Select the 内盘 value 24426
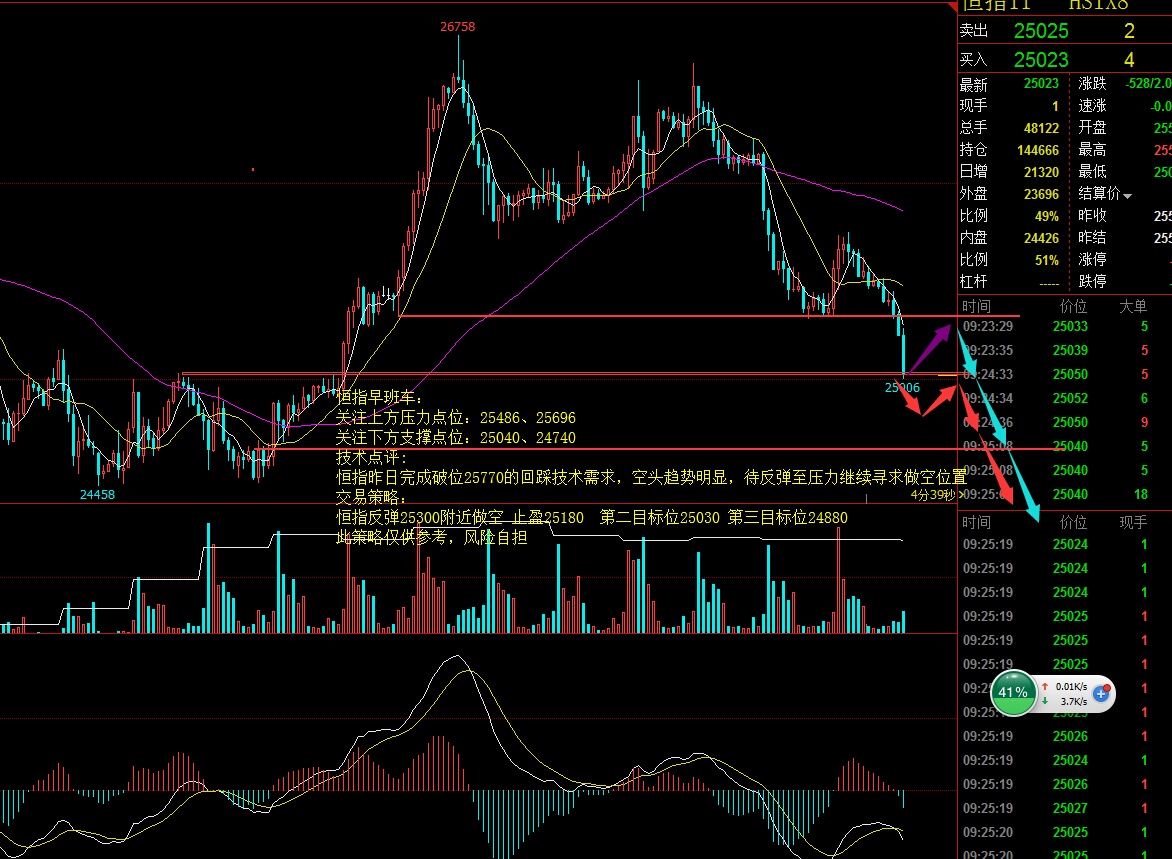This screenshot has height=859, width=1172. point(1041,238)
